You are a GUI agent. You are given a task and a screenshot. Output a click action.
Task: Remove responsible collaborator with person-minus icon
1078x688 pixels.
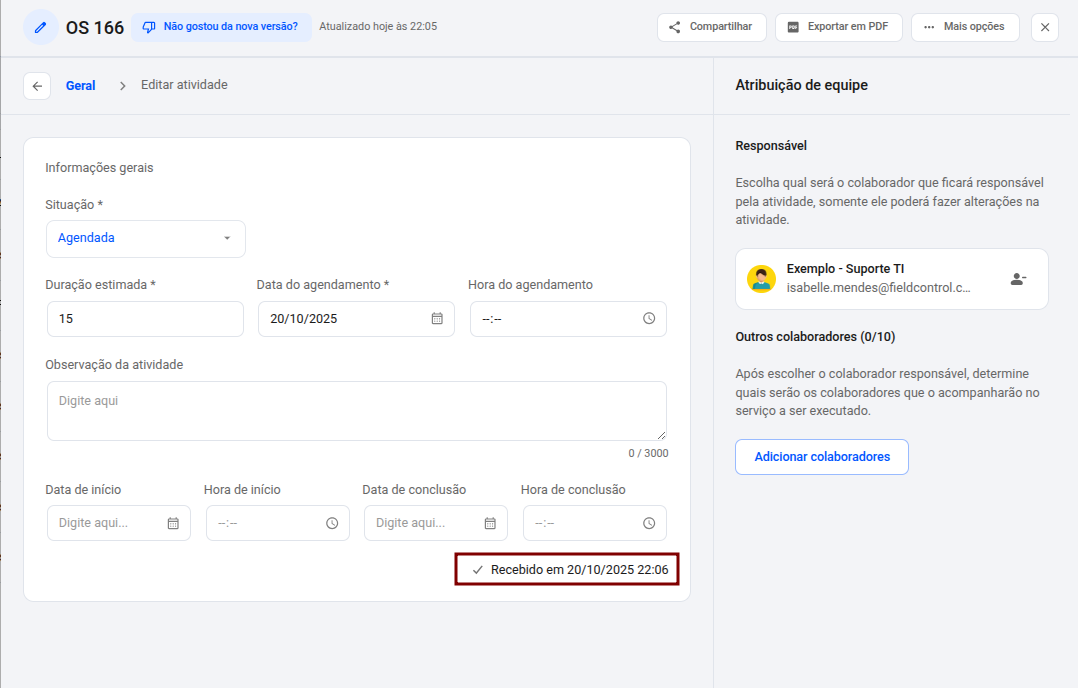point(1018,279)
